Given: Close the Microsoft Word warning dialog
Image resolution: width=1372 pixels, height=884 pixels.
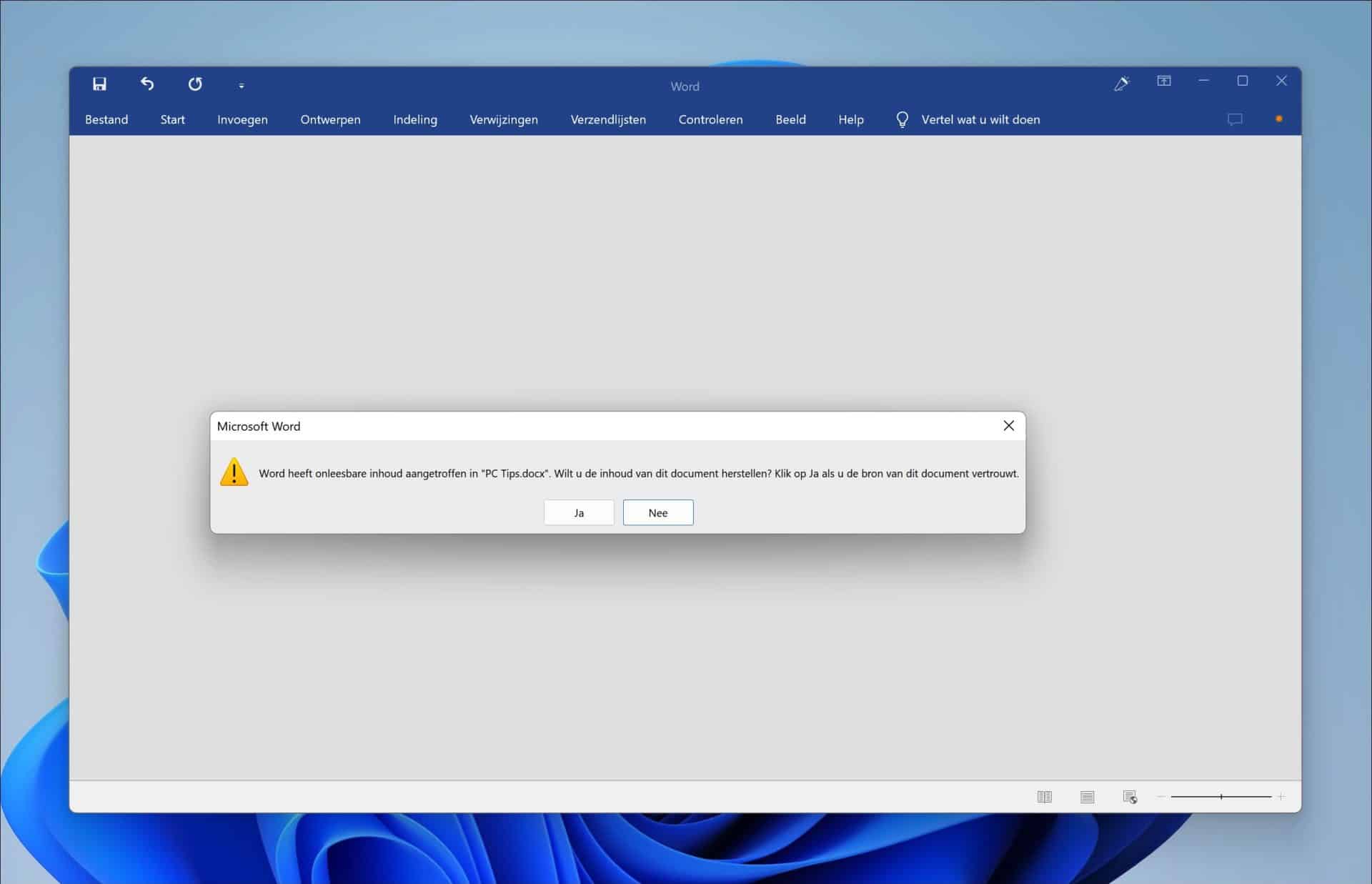Looking at the screenshot, I should pos(1008,425).
